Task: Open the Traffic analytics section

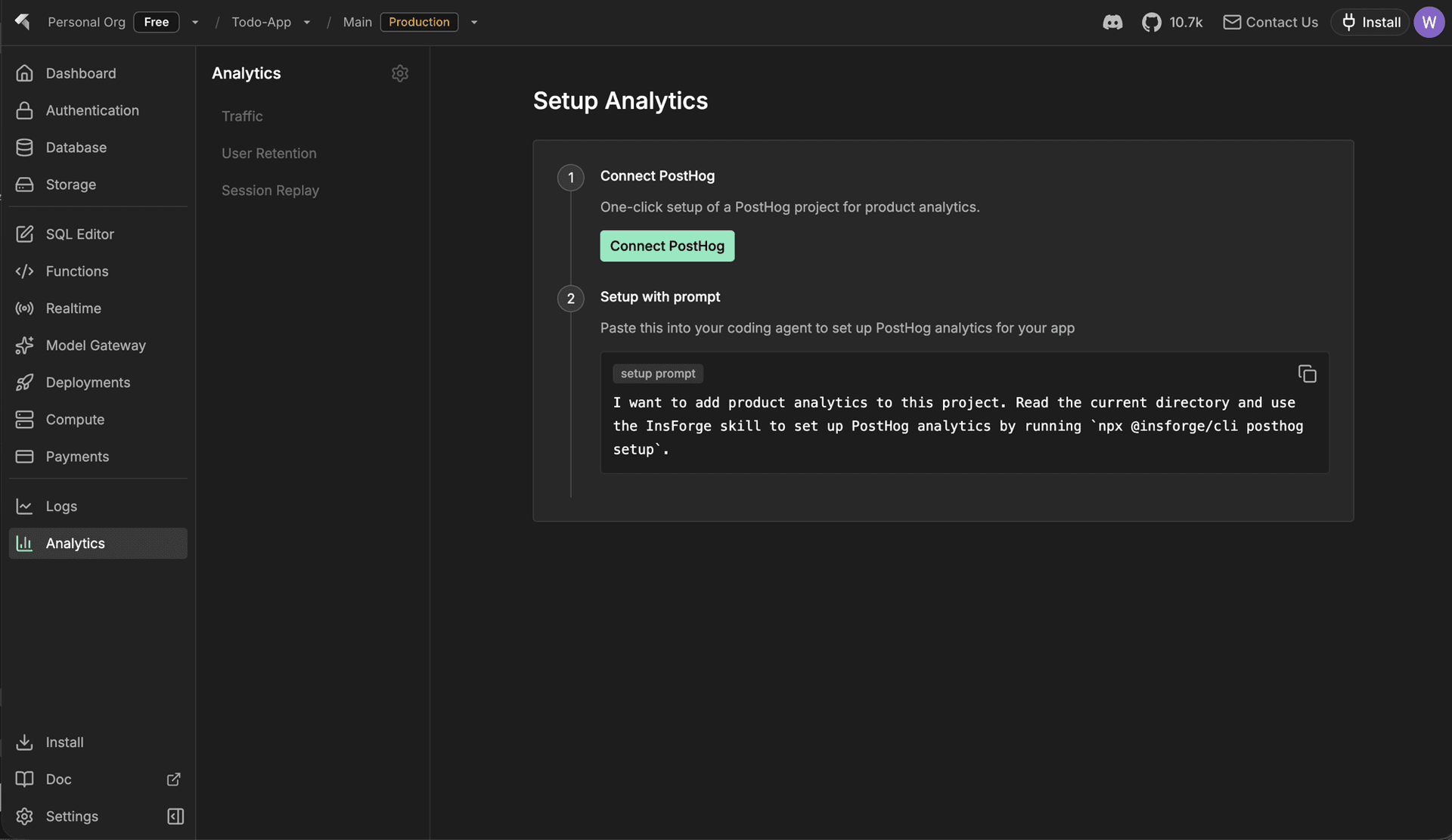Action: coord(242,116)
